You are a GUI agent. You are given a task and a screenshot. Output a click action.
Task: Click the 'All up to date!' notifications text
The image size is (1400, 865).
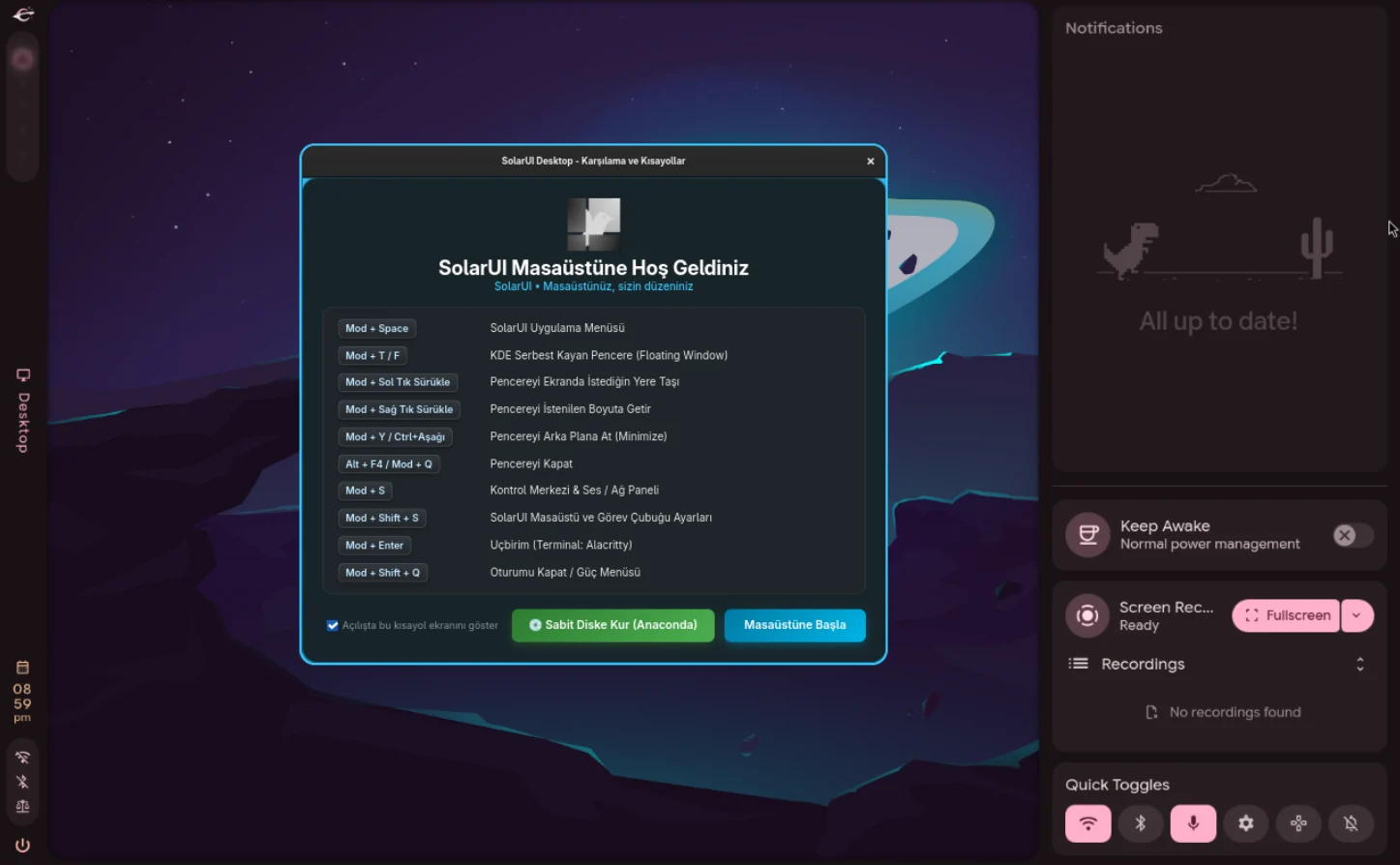click(1218, 321)
